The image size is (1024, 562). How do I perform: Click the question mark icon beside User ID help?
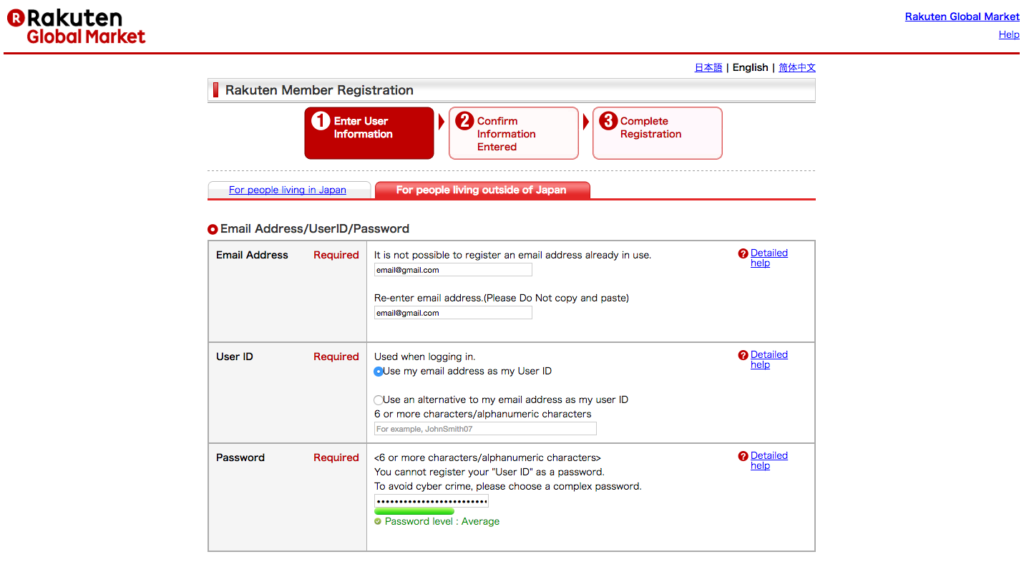[x=743, y=356]
